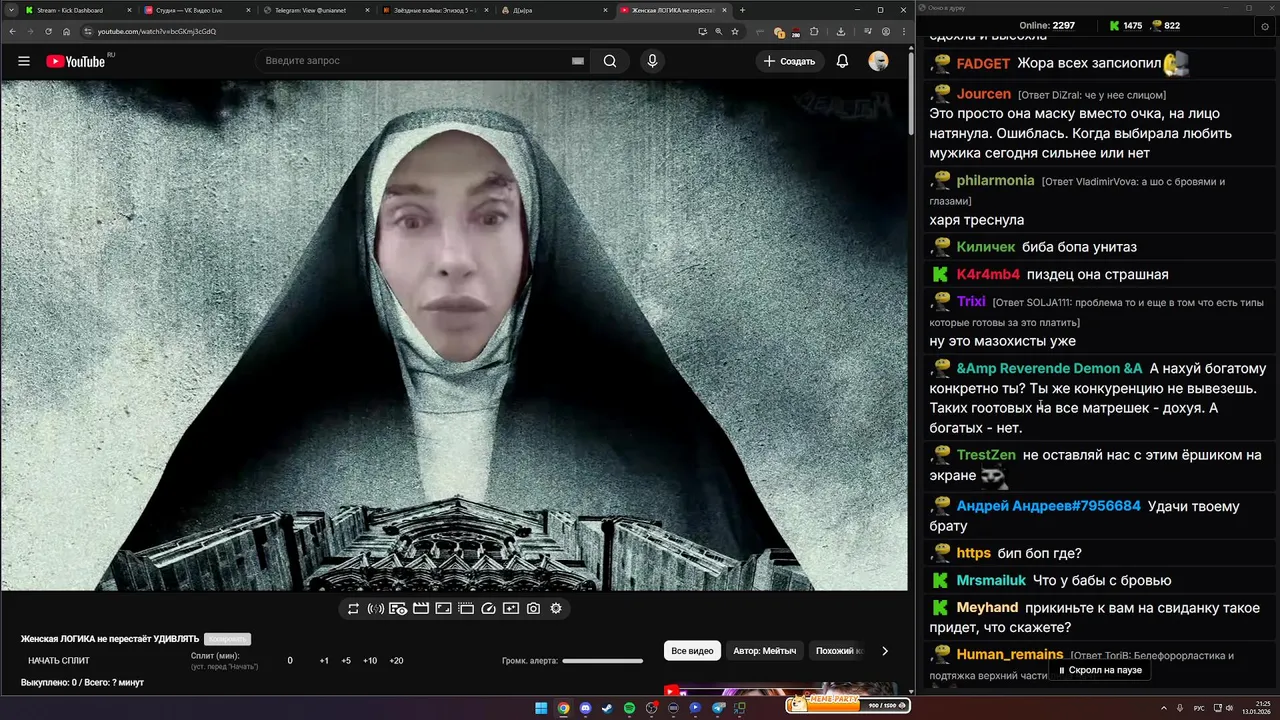The height and width of the screenshot is (720, 1280).
Task: Open the gear settings in the player toolbar
Action: tap(556, 608)
